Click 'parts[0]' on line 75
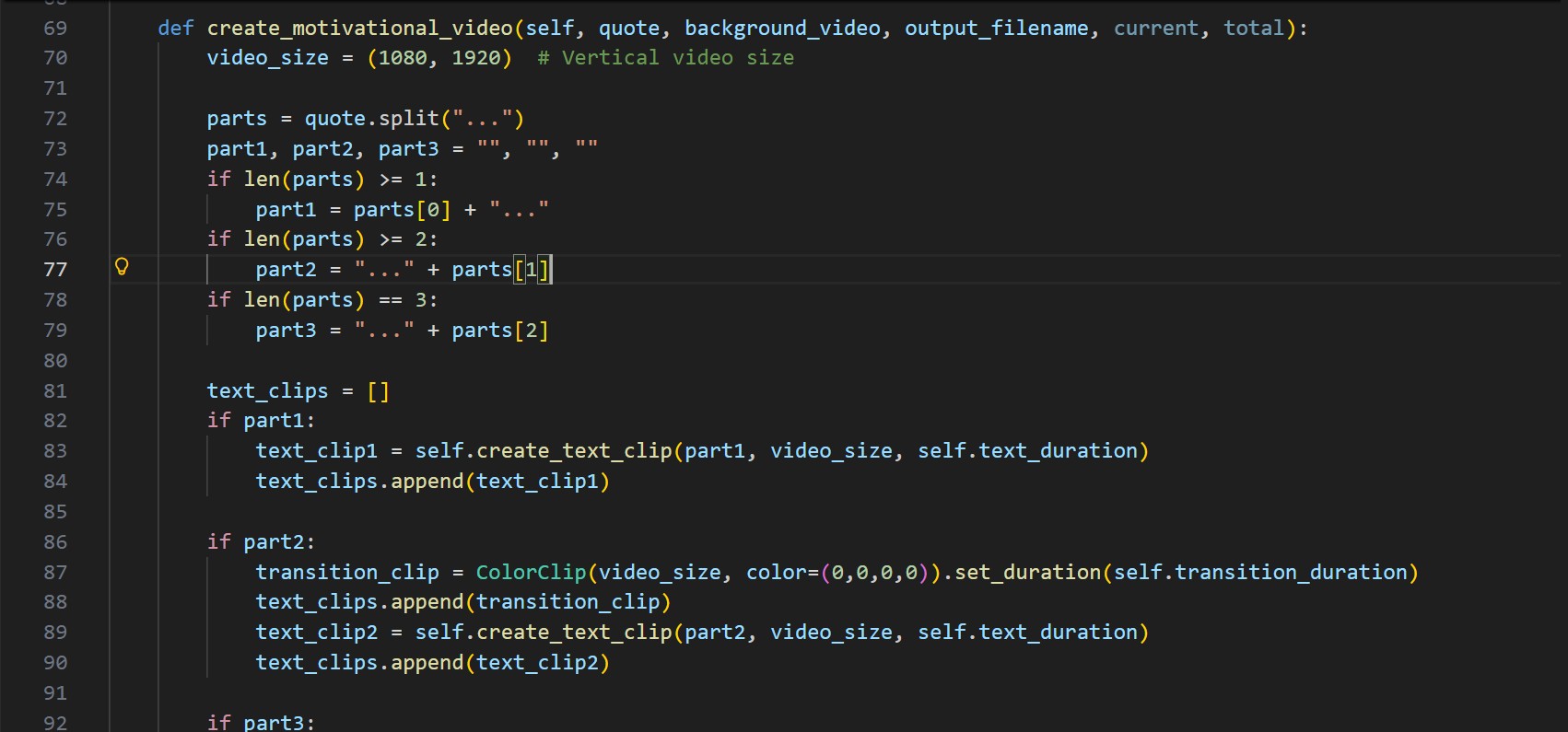This screenshot has height=732, width=1568. pyautogui.click(x=403, y=210)
